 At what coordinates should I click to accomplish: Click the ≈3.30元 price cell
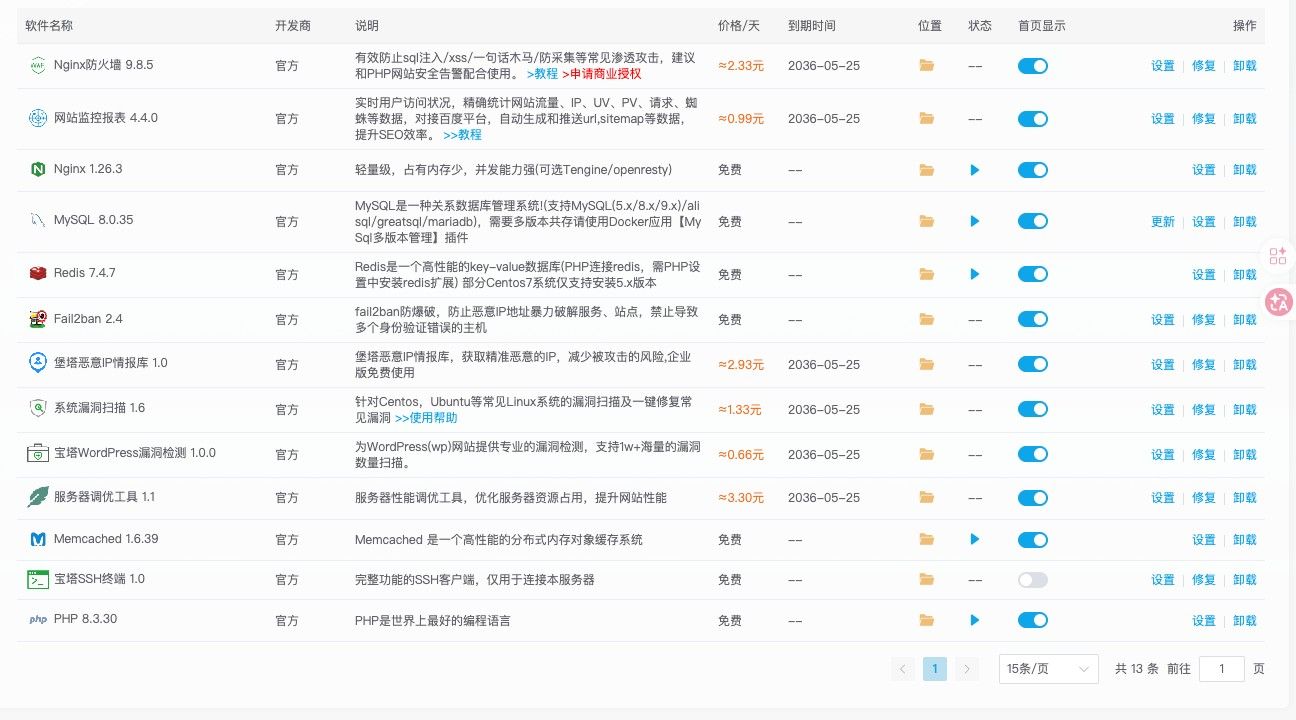pyautogui.click(x=741, y=498)
